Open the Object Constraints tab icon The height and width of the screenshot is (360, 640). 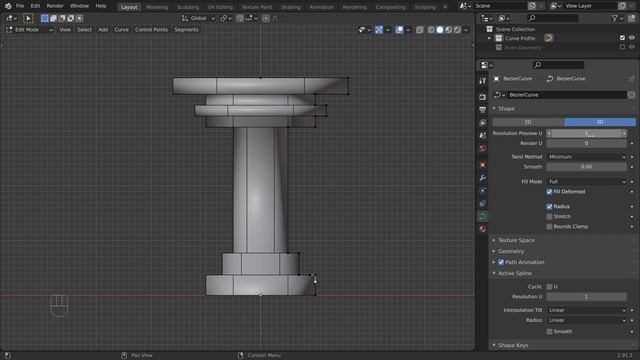[x=482, y=204]
